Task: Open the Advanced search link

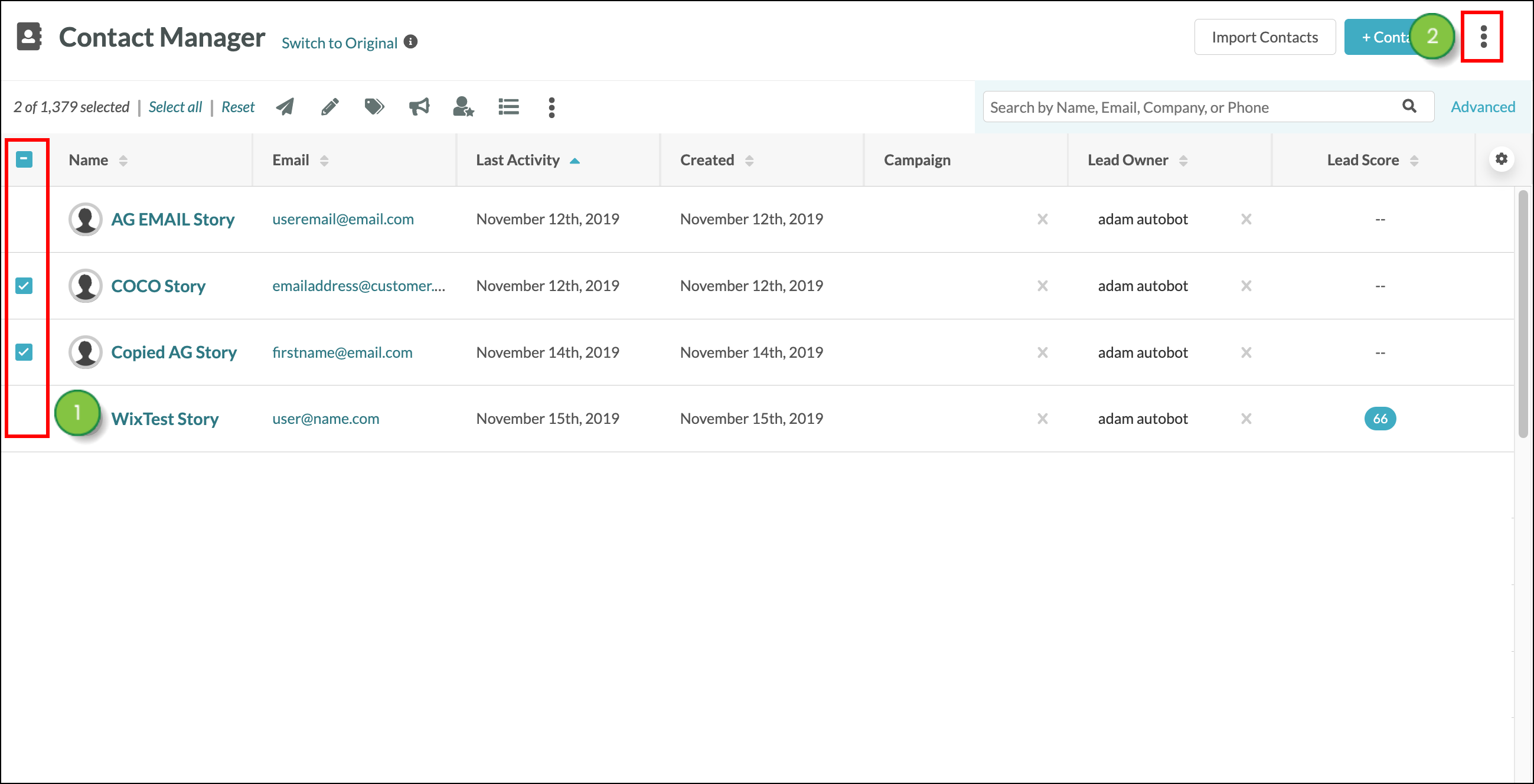Action: click(1482, 107)
